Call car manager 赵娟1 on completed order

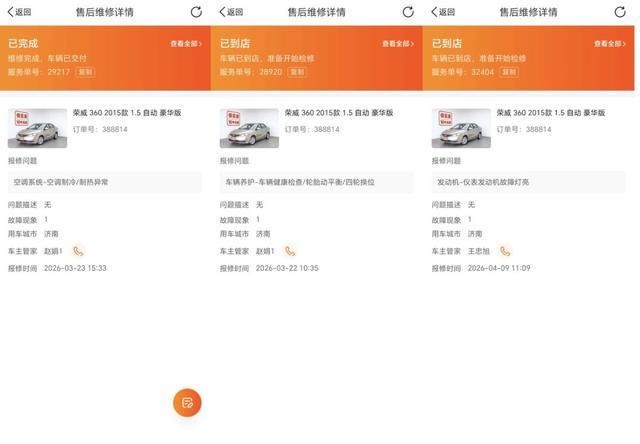pos(78,251)
